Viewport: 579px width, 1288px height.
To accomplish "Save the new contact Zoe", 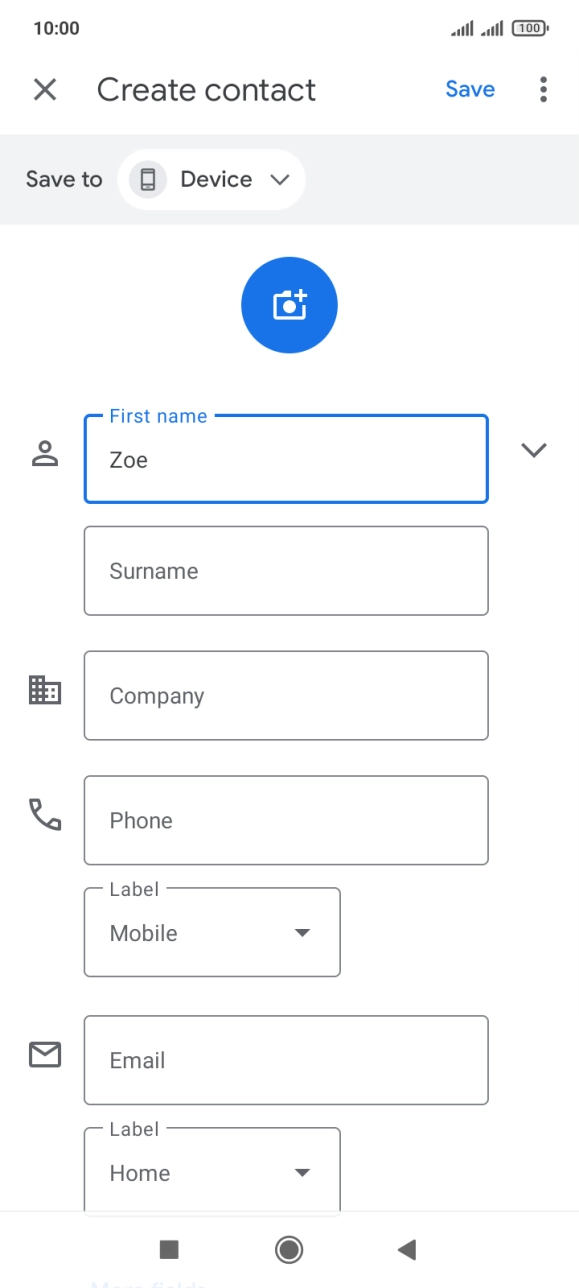I will pyautogui.click(x=469, y=89).
